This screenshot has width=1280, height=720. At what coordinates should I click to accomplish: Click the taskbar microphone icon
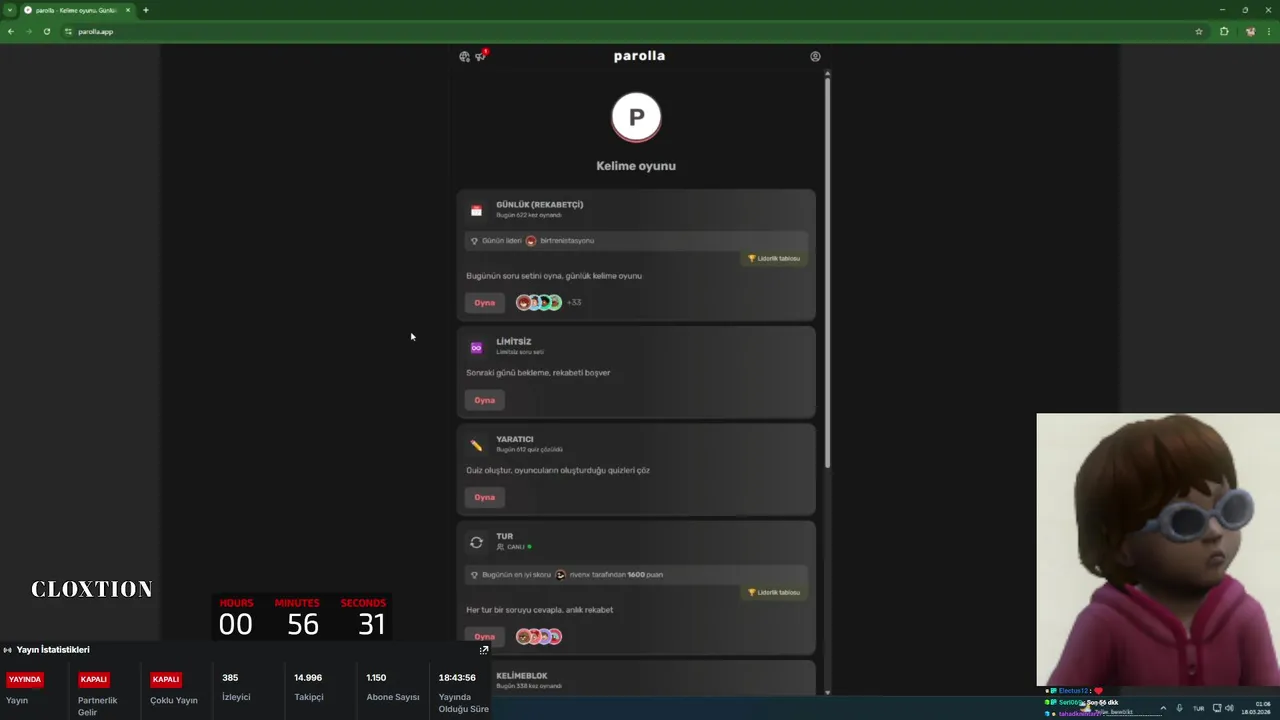coord(1179,708)
